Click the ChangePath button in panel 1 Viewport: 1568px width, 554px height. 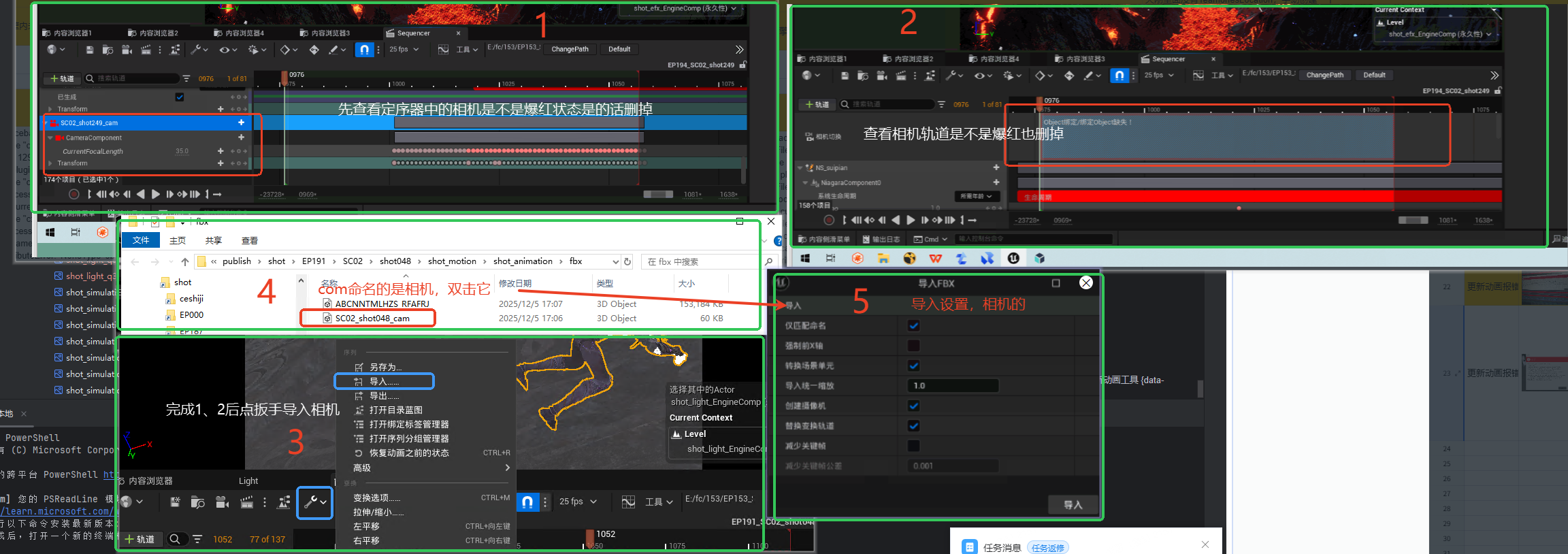click(x=570, y=50)
